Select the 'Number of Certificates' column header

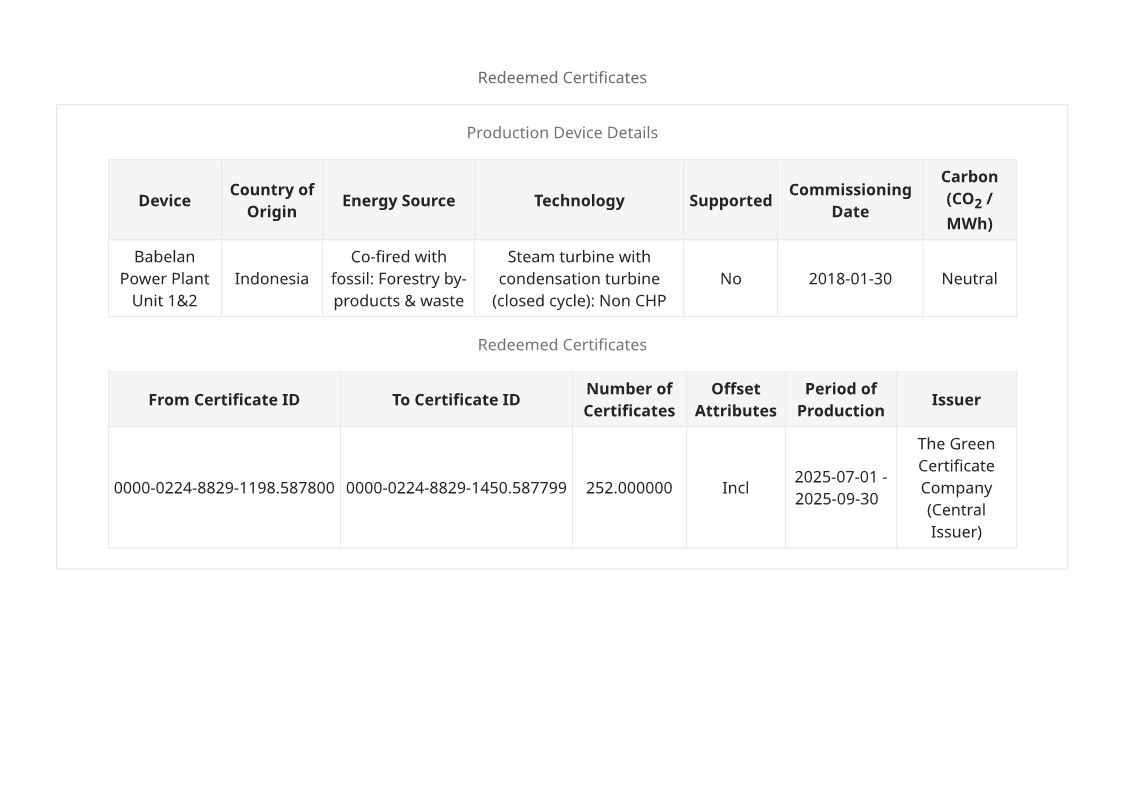(x=629, y=399)
